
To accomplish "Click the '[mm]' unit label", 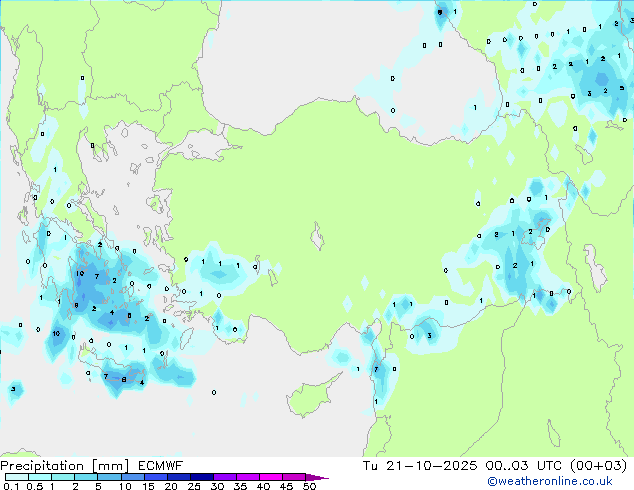I will [110, 466].
